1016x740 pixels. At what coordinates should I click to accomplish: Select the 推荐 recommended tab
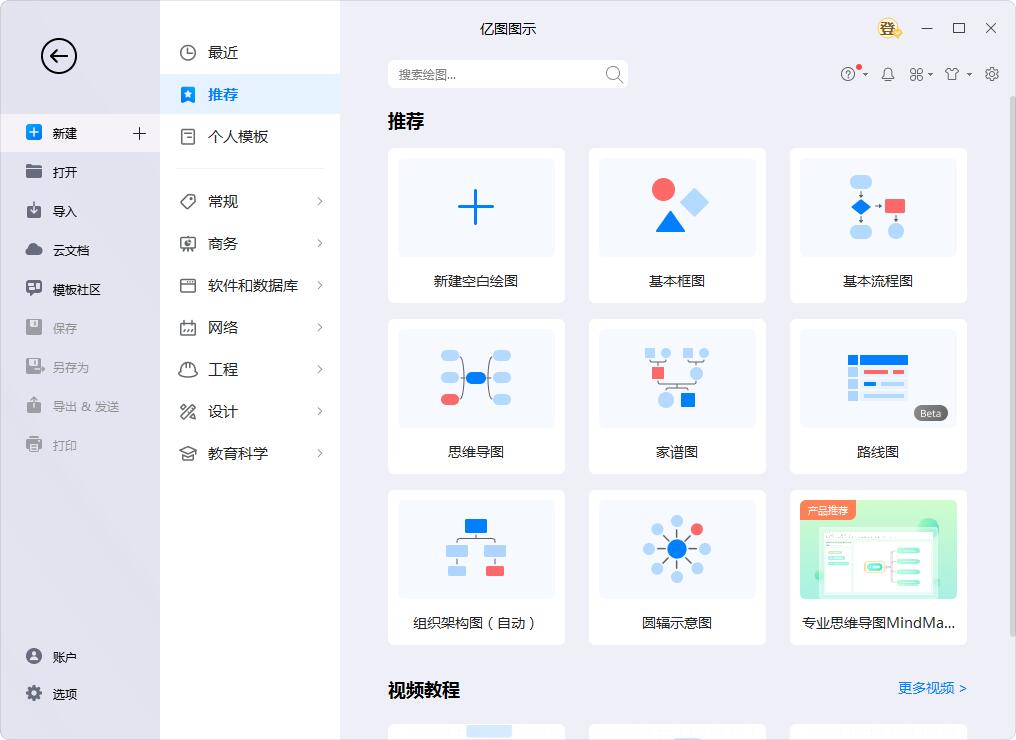coord(250,95)
